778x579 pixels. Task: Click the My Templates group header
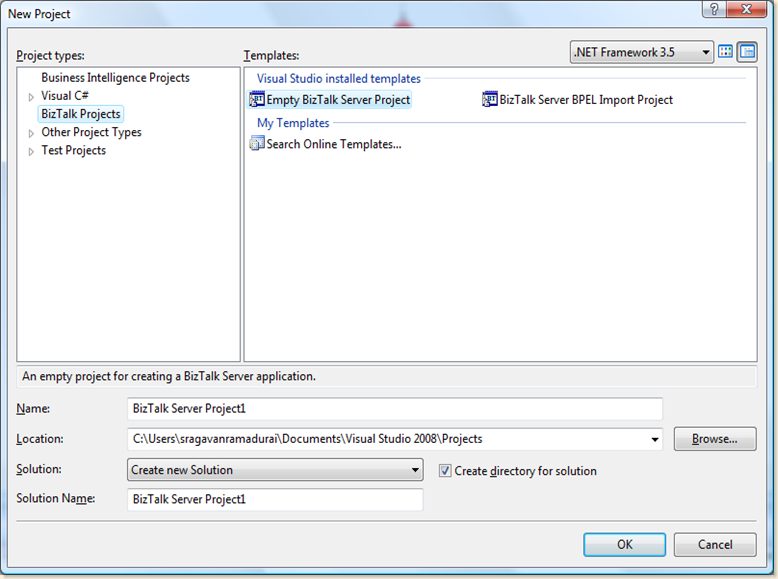coord(293,123)
